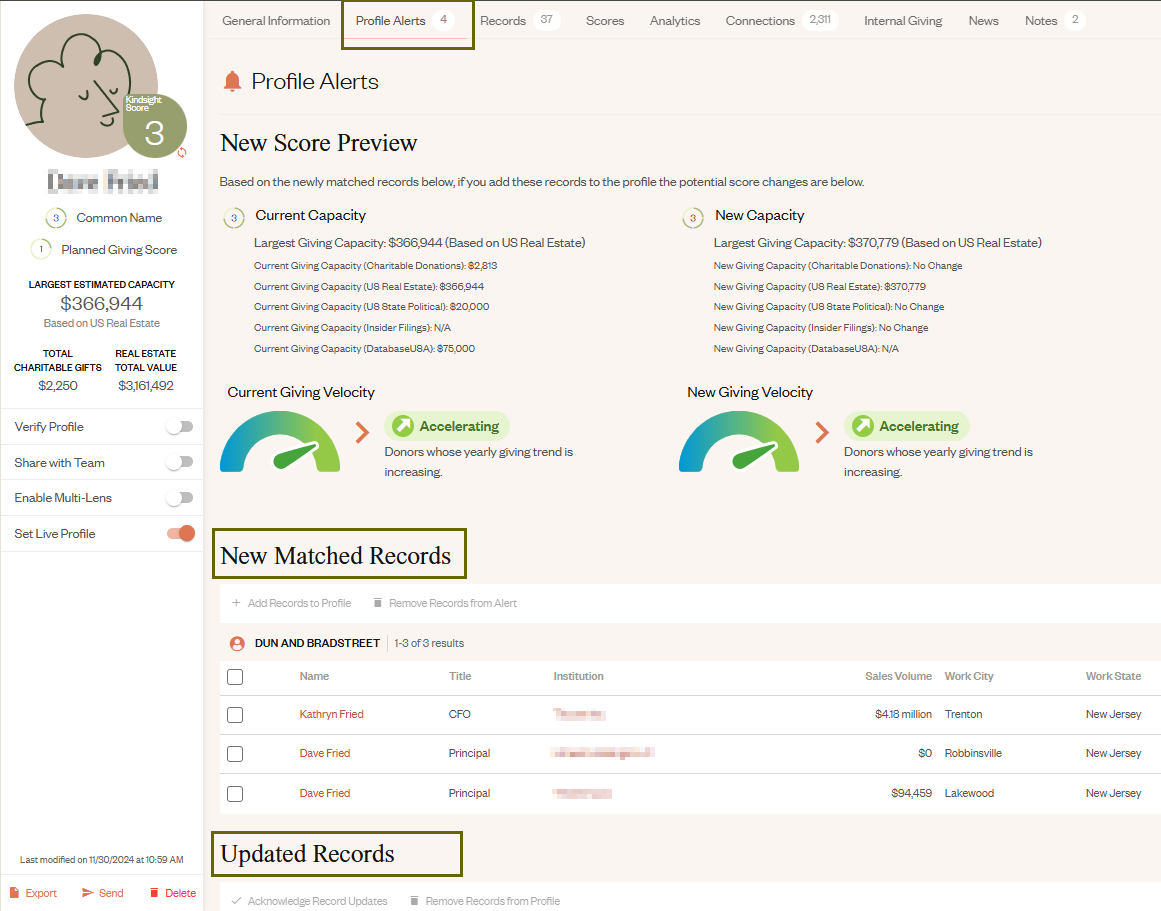Disable the Set Live Profile toggle

pyautogui.click(x=178, y=533)
